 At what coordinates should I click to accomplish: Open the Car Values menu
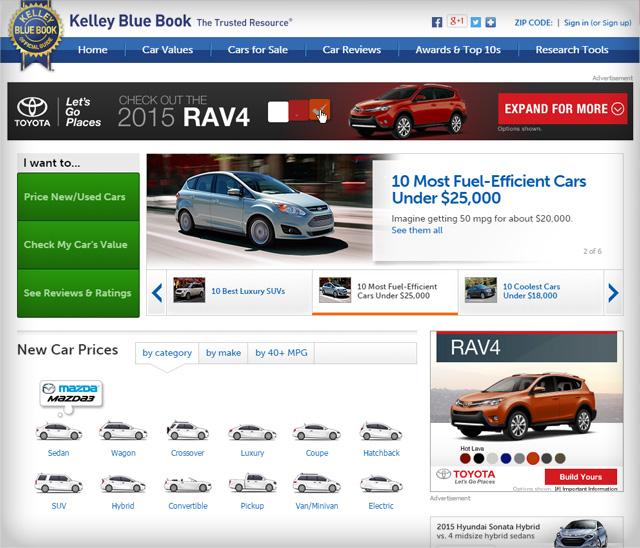pos(167,50)
